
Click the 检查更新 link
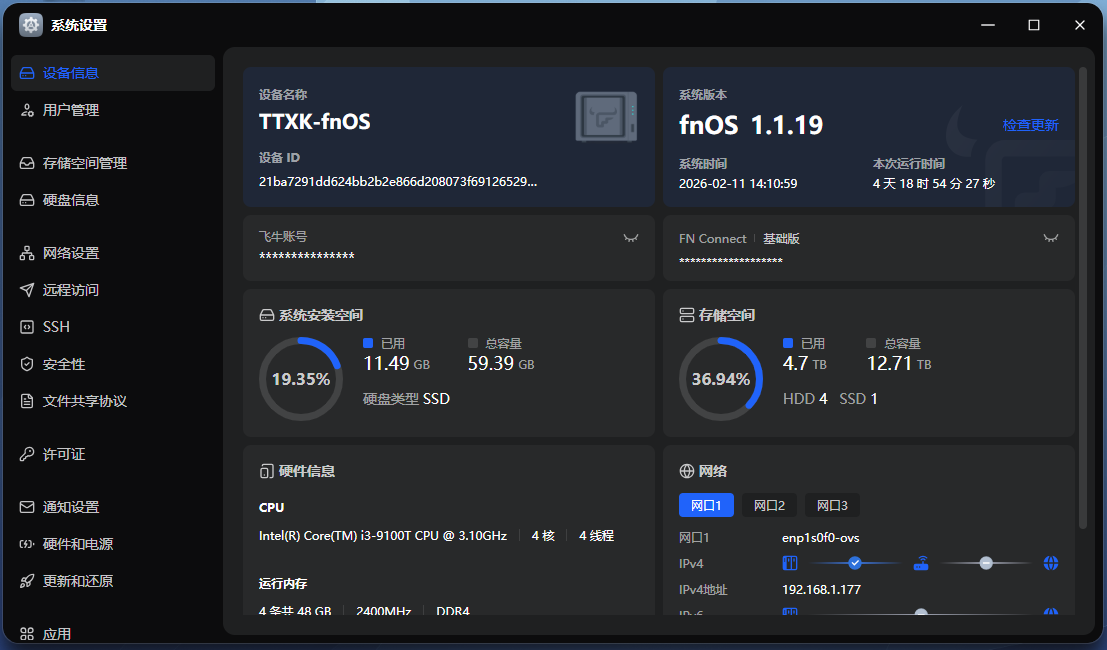(1030, 125)
